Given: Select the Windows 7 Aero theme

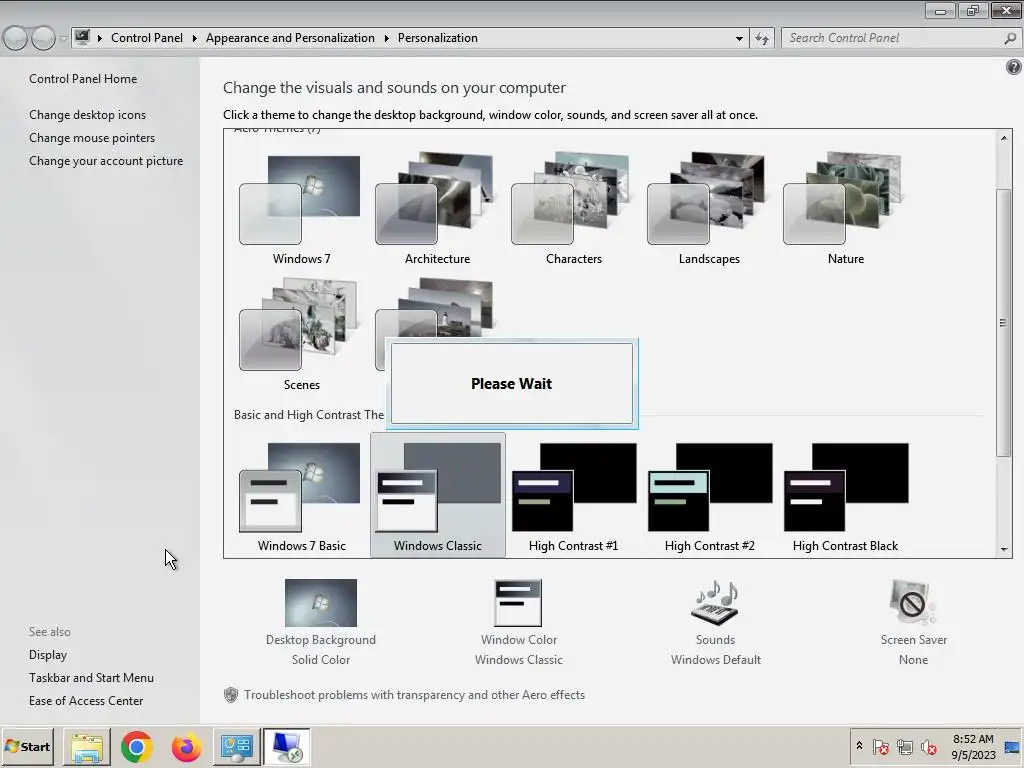Looking at the screenshot, I should click(301, 209).
